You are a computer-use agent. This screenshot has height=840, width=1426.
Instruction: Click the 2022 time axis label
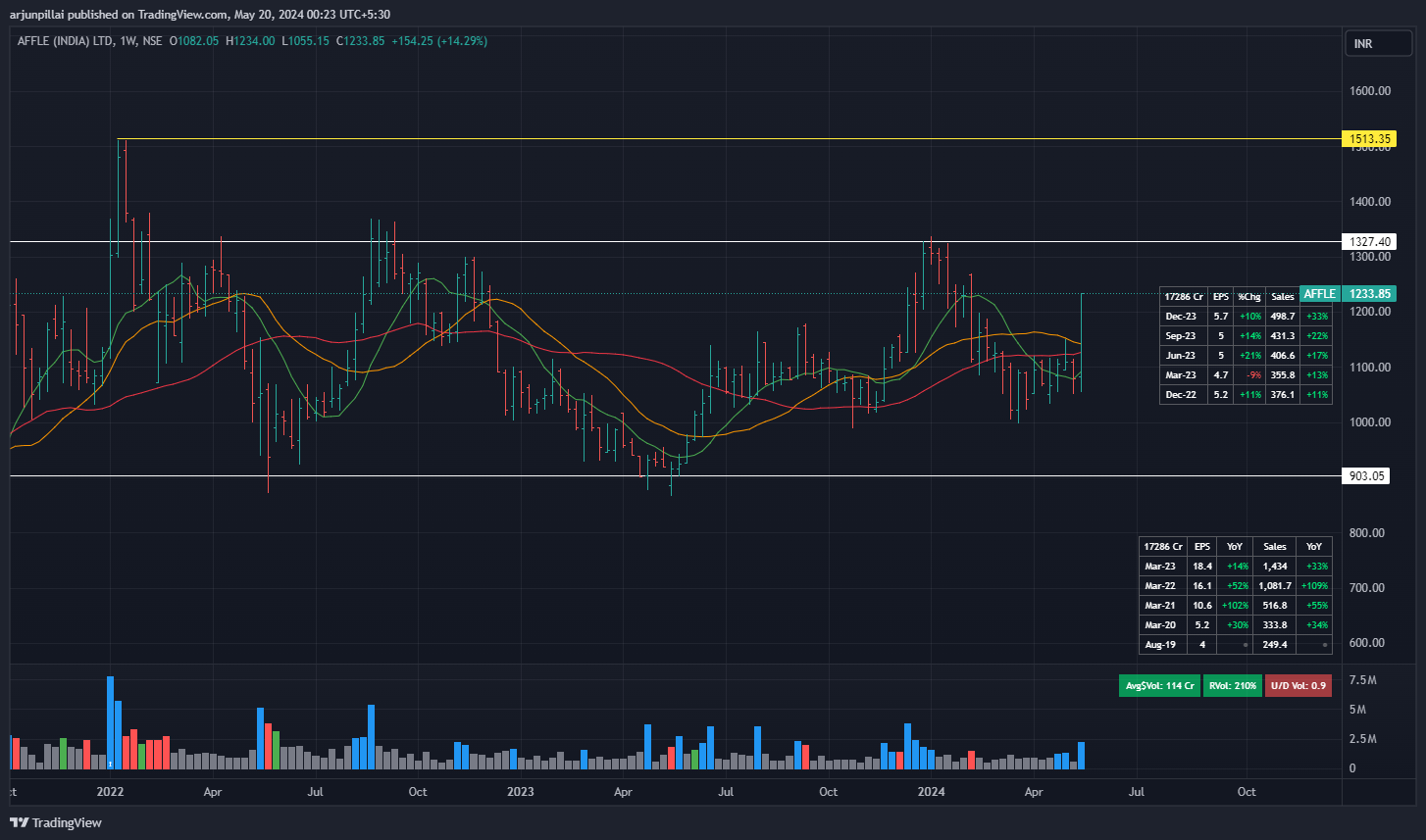110,791
